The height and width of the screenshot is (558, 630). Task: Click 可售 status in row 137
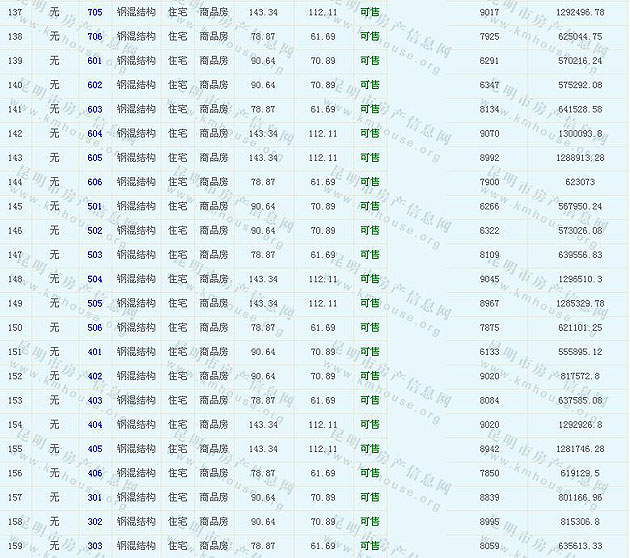point(370,12)
